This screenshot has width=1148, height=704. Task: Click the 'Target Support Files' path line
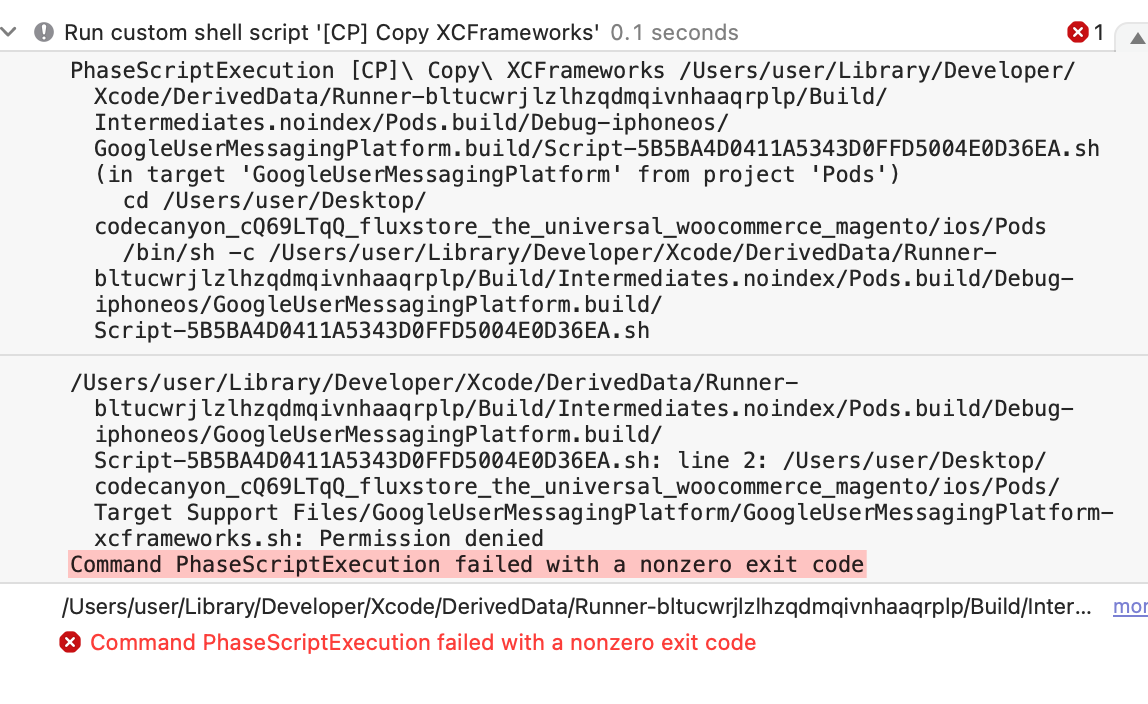[603, 513]
